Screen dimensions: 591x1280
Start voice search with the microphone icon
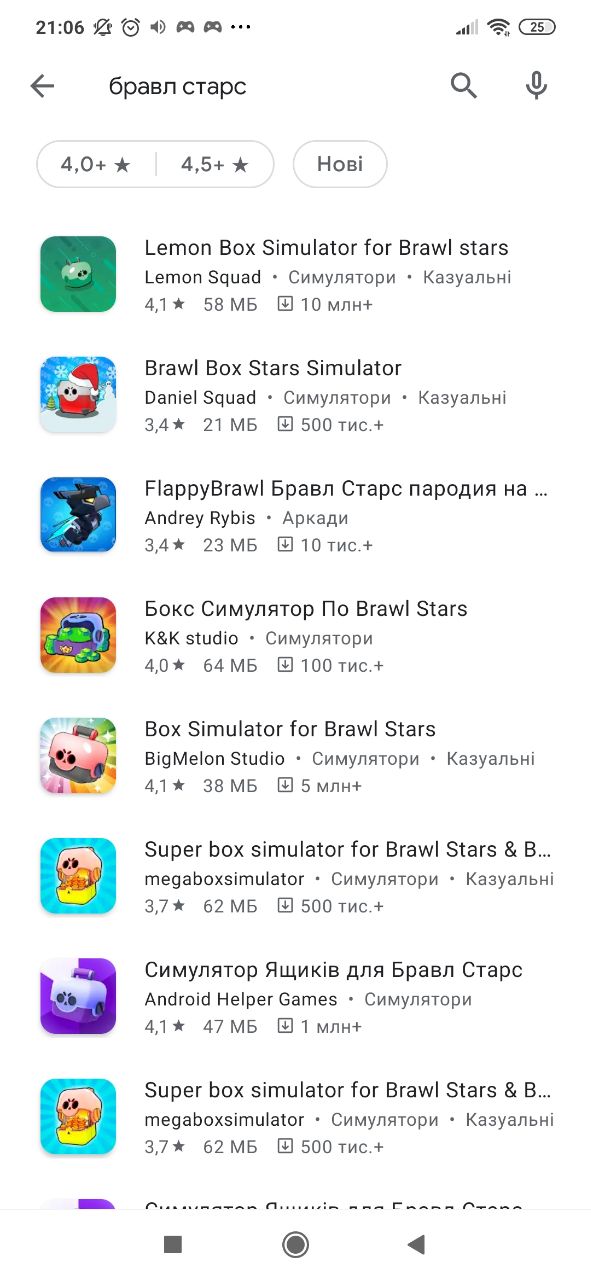537,87
